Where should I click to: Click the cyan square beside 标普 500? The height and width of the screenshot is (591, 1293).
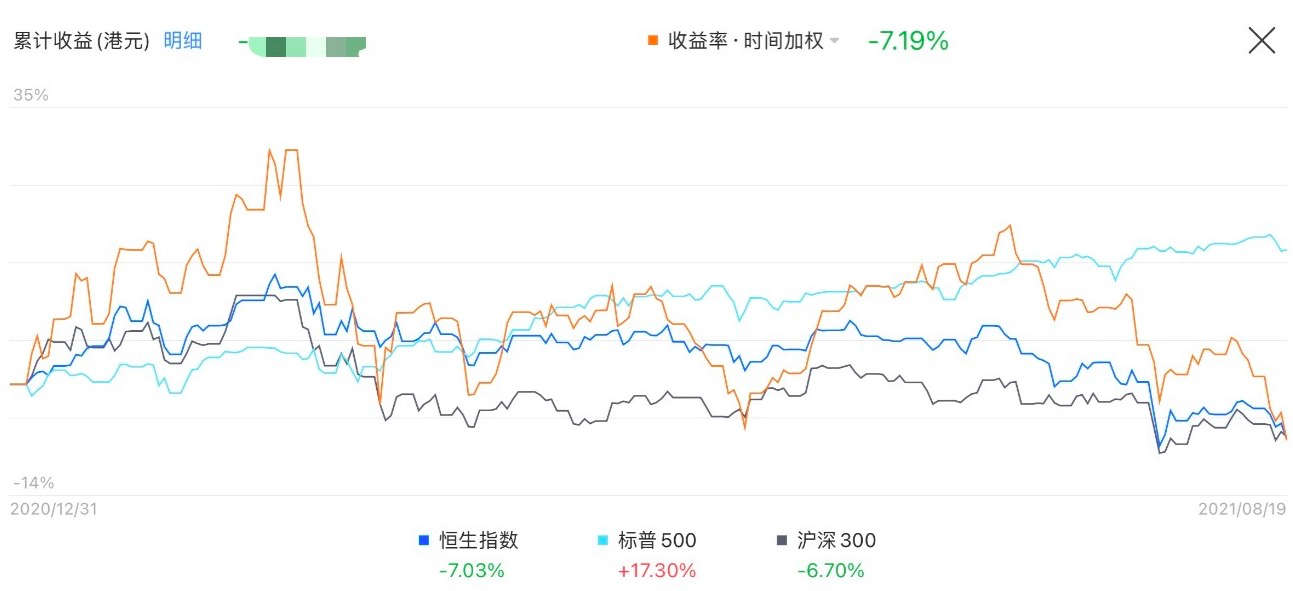click(602, 541)
